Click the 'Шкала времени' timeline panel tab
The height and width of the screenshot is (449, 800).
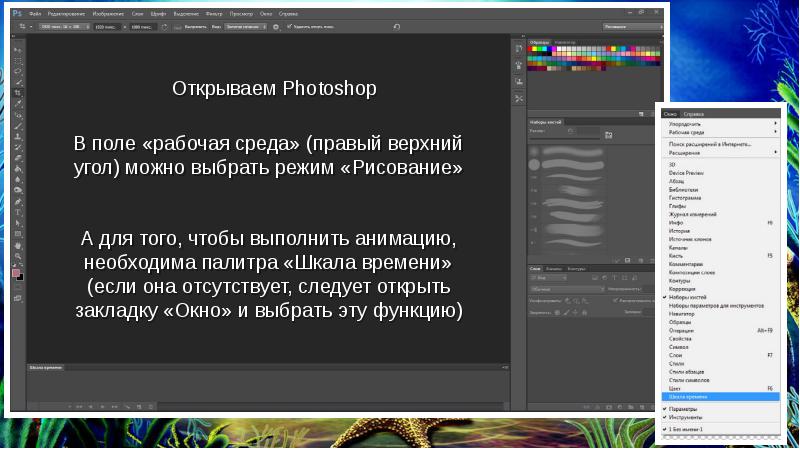click(45, 367)
